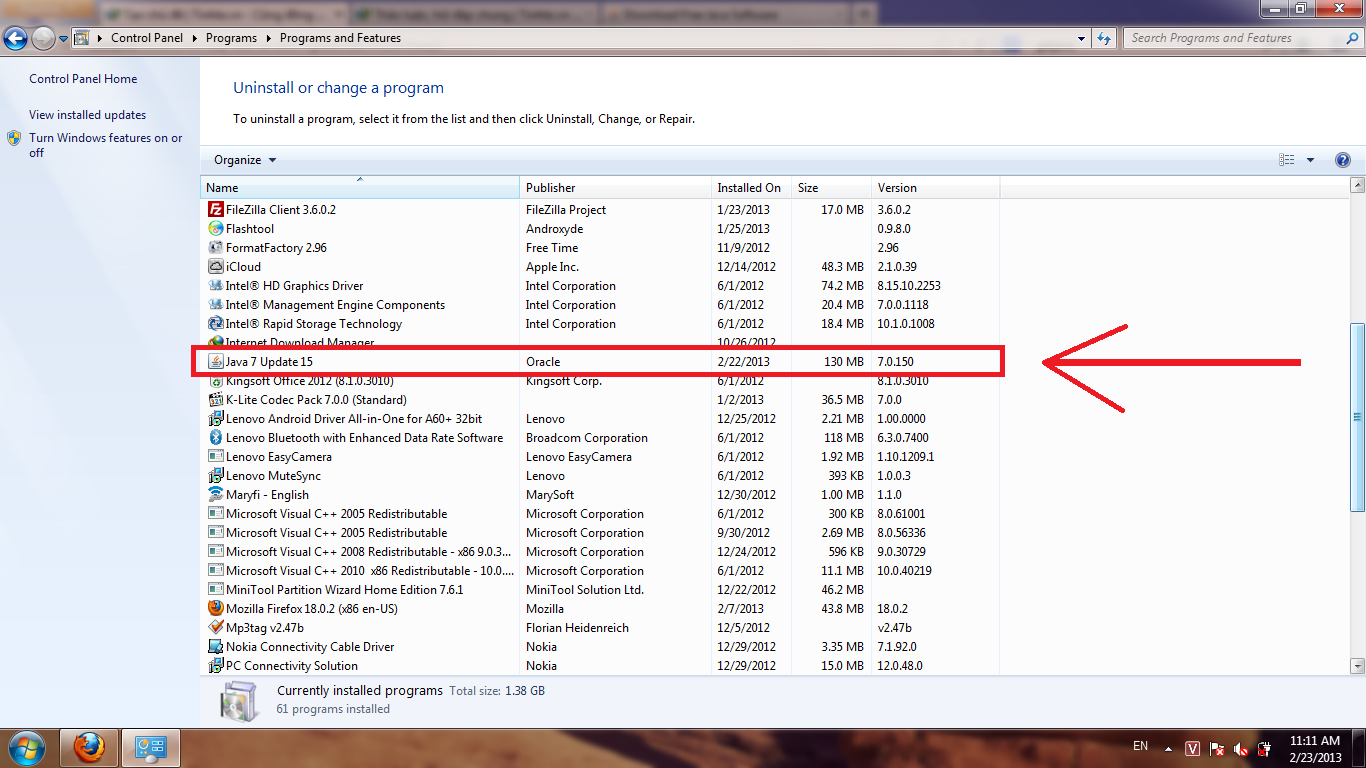Click the Mp3tag v2.47b icon
Image resolution: width=1366 pixels, height=768 pixels.
pos(215,628)
